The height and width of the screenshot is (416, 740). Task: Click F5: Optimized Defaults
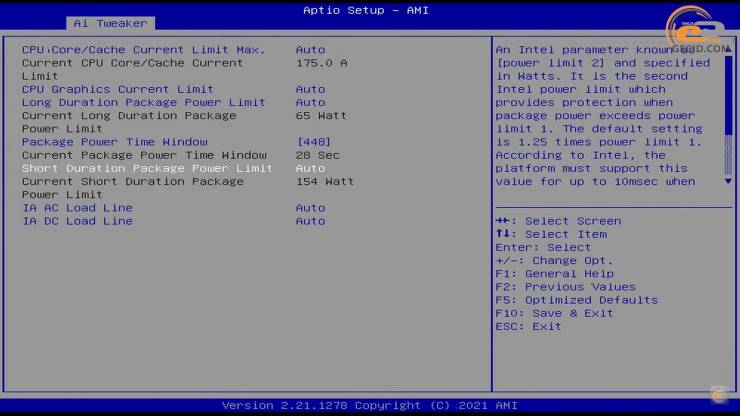tap(577, 300)
